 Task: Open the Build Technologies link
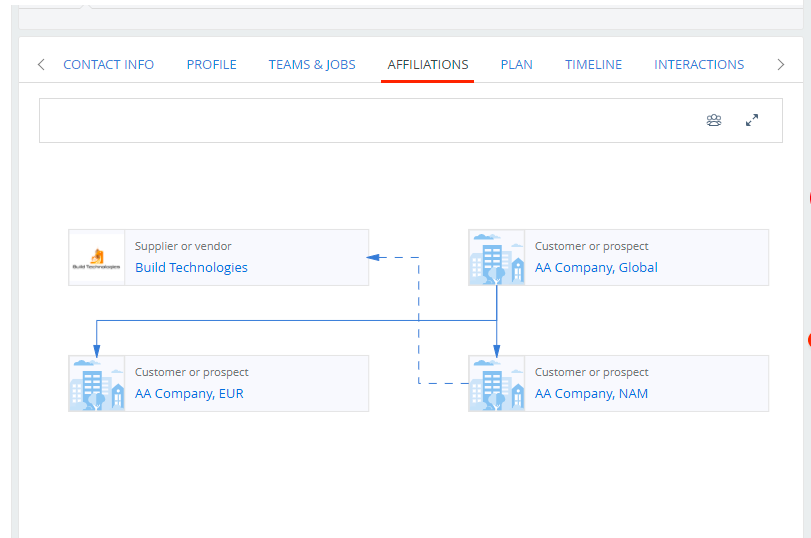191,268
